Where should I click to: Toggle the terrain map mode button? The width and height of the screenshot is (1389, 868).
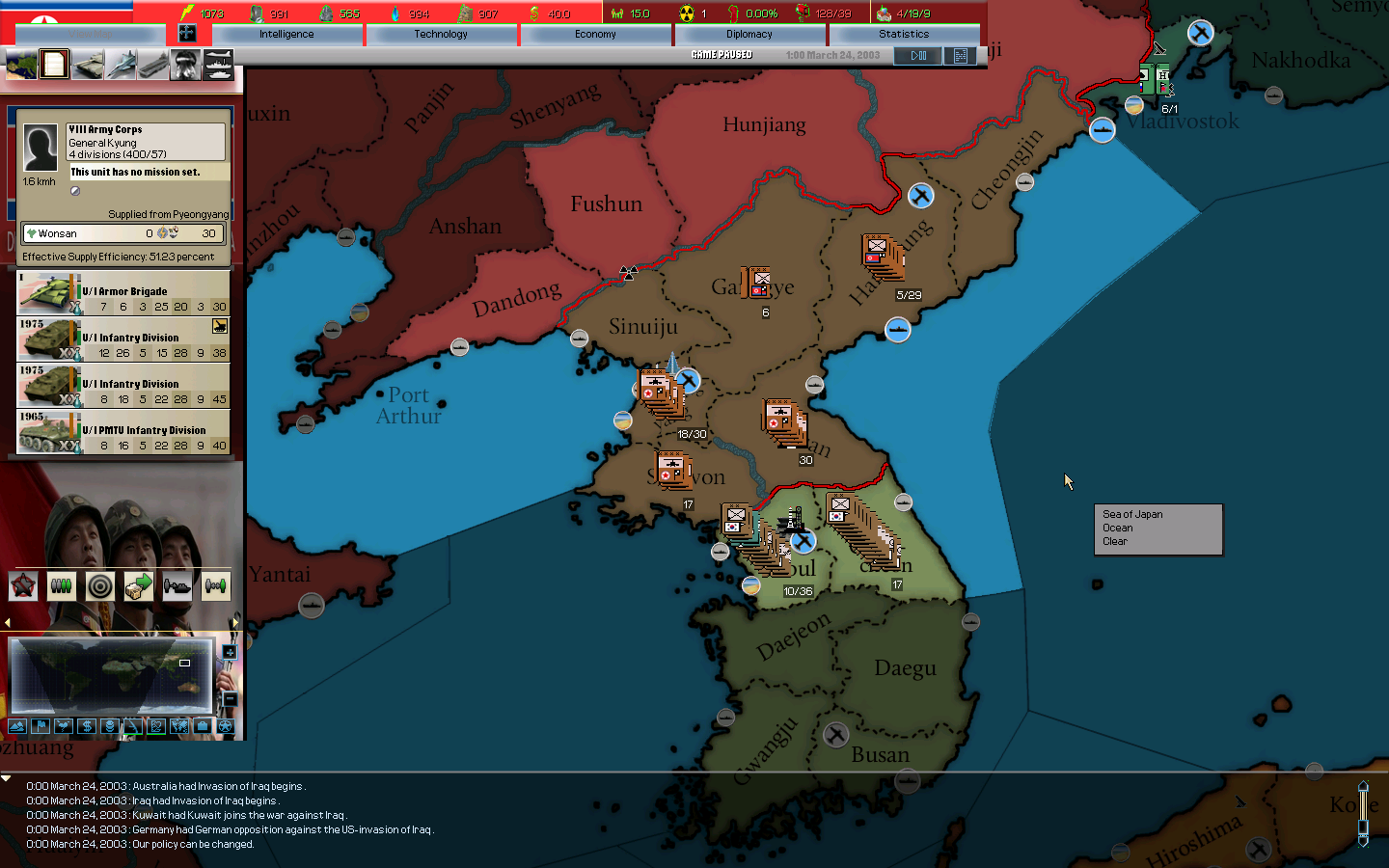click(17, 726)
